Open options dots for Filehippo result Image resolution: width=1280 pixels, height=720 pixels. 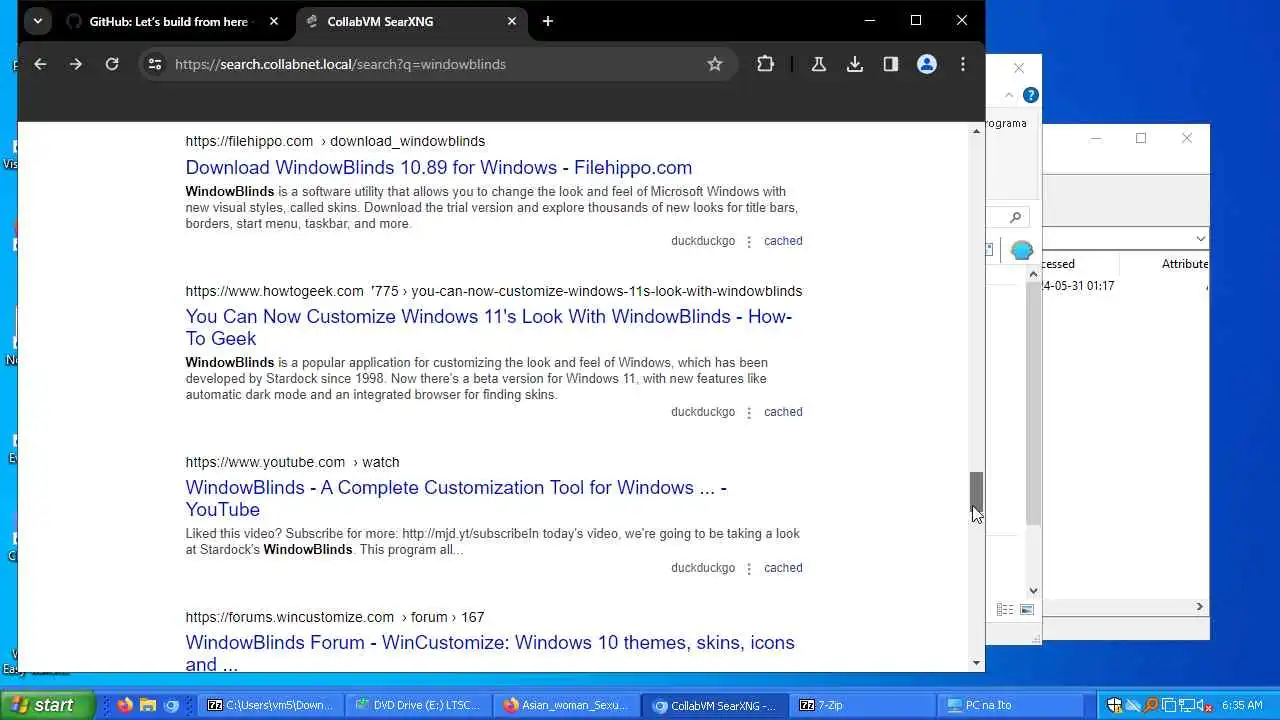[x=749, y=242]
